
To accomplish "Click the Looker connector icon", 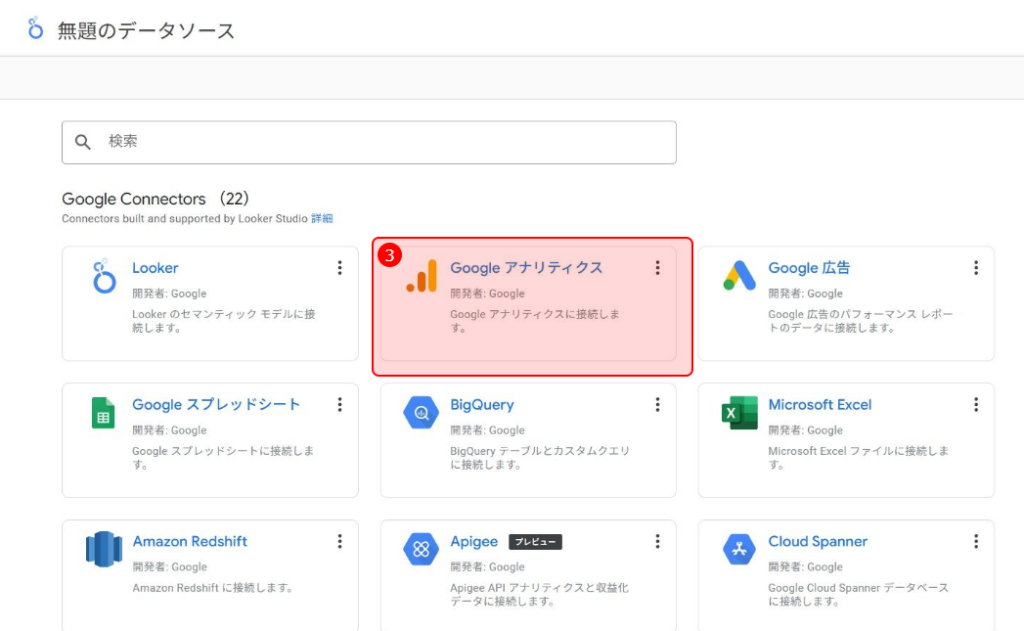I will coord(103,277).
